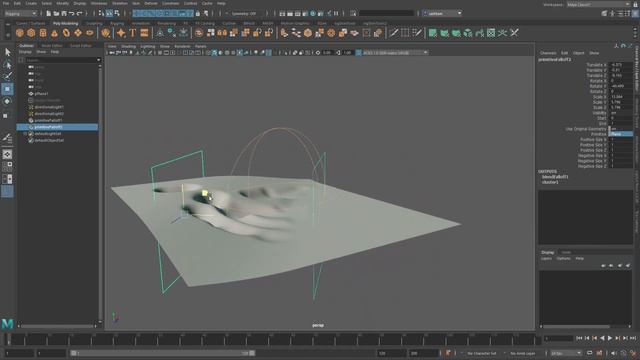Open the Workspace Maya Classic dropdown
The width and height of the screenshot is (640, 360).
tap(598, 4)
